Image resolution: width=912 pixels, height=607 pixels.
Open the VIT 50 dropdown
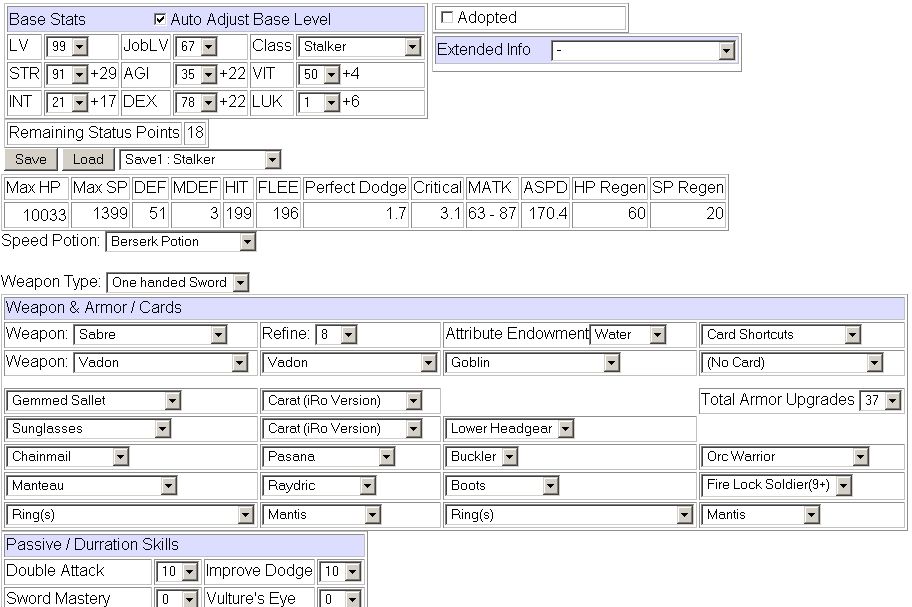click(319, 74)
